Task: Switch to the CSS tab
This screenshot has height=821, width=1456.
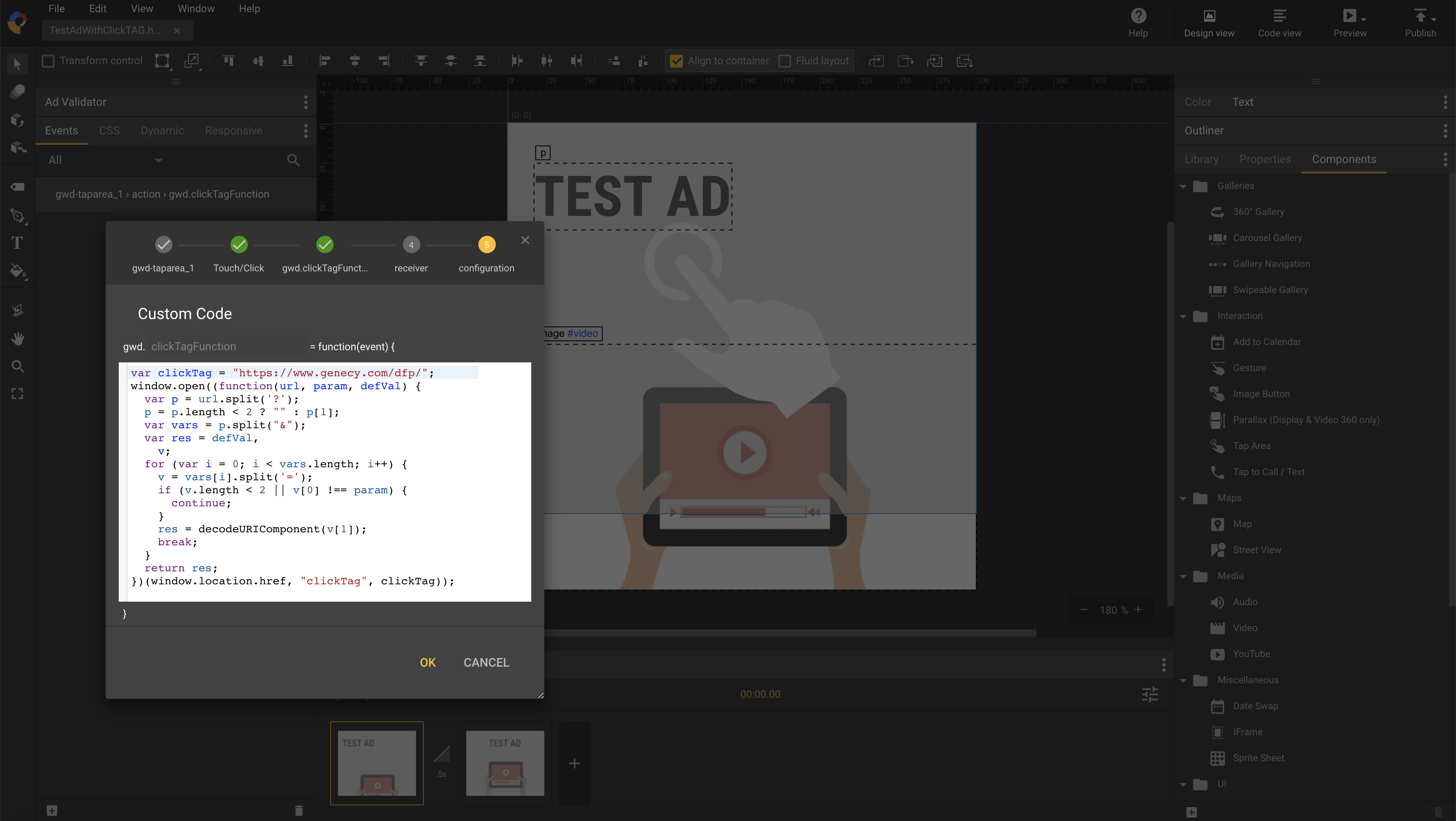Action: [x=109, y=130]
